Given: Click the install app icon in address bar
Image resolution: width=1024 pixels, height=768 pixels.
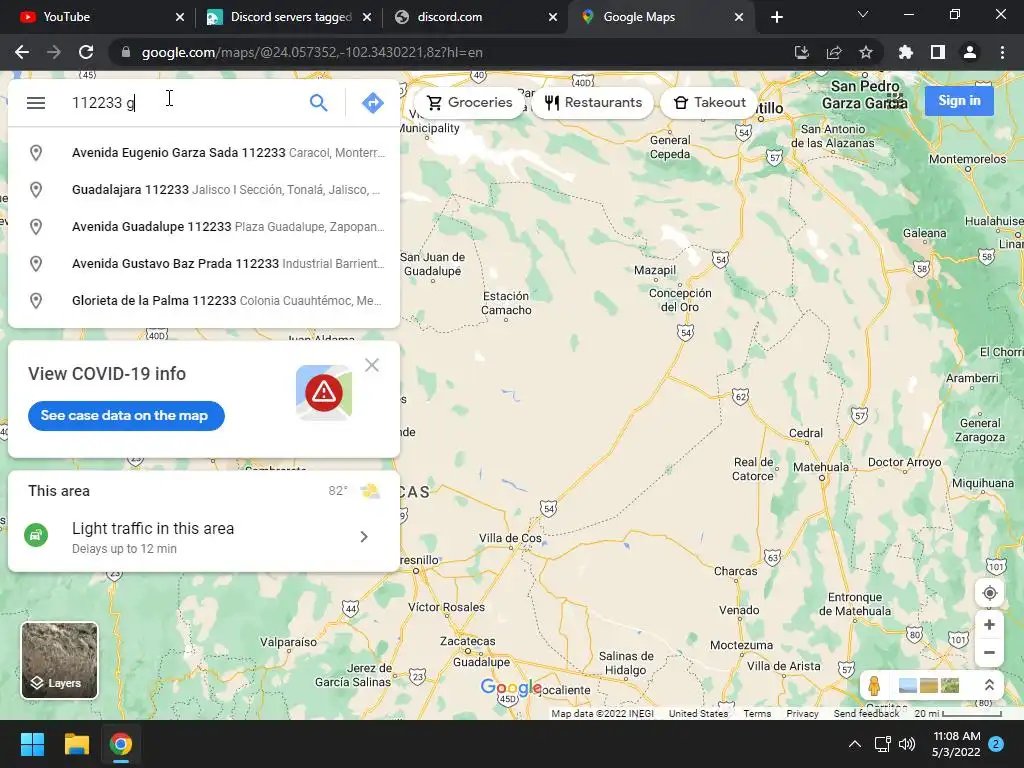Looking at the screenshot, I should (801, 52).
